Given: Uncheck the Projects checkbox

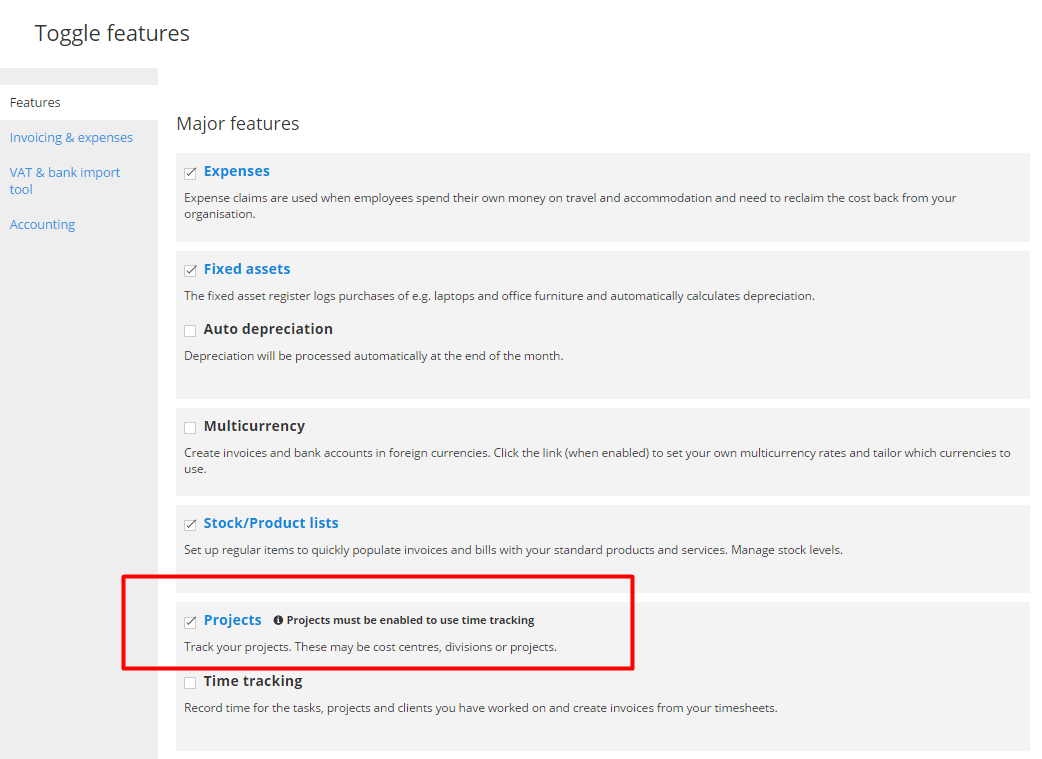Looking at the screenshot, I should click(x=190, y=621).
